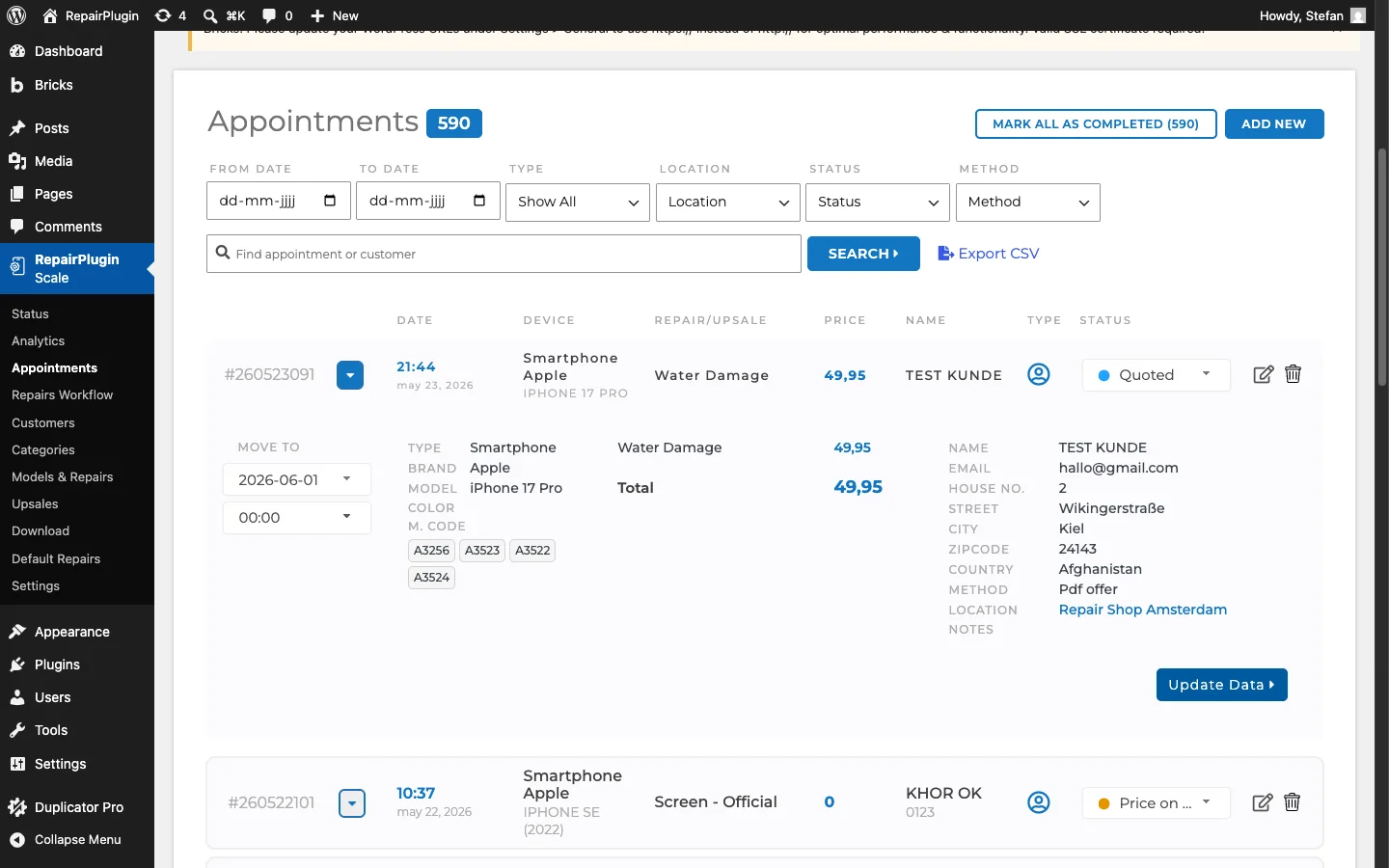This screenshot has height=868, width=1389.
Task: Open the RepairPlugin site home link
Action: coord(91,15)
